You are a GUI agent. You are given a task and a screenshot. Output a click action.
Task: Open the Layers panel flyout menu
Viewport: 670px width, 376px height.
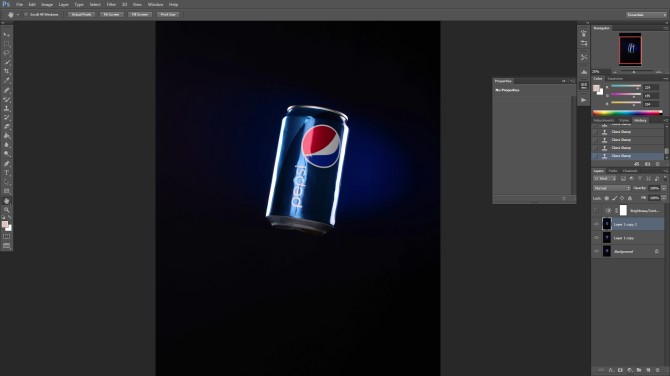click(665, 171)
